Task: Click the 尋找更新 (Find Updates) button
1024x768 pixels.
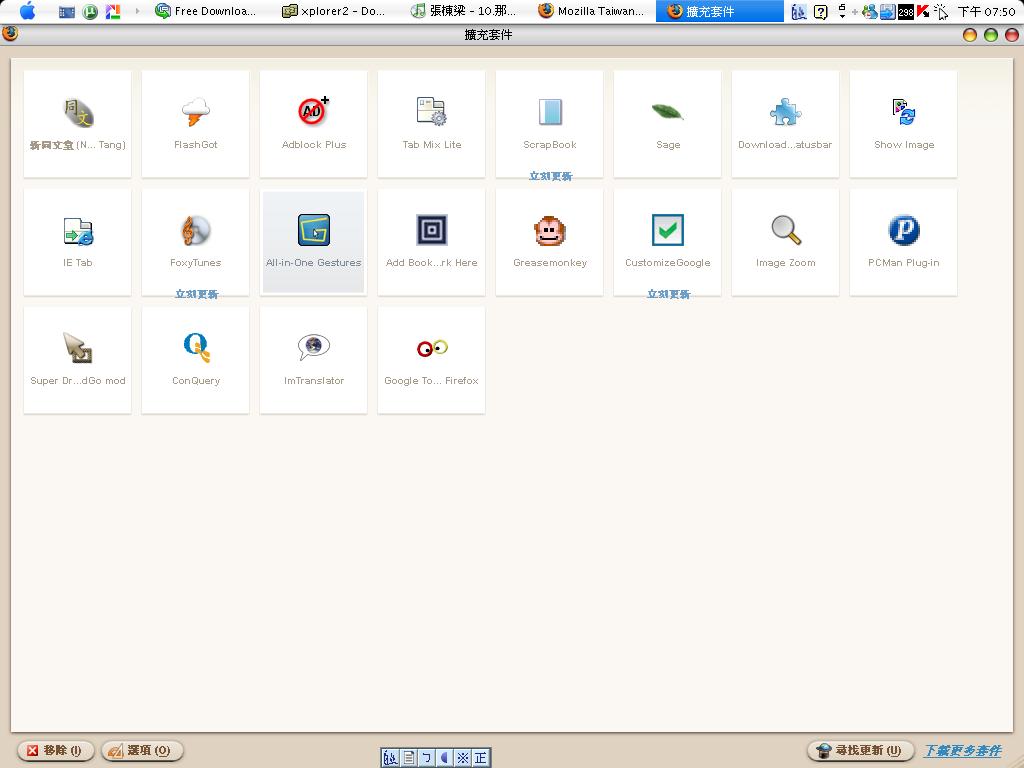Action: coord(861,750)
